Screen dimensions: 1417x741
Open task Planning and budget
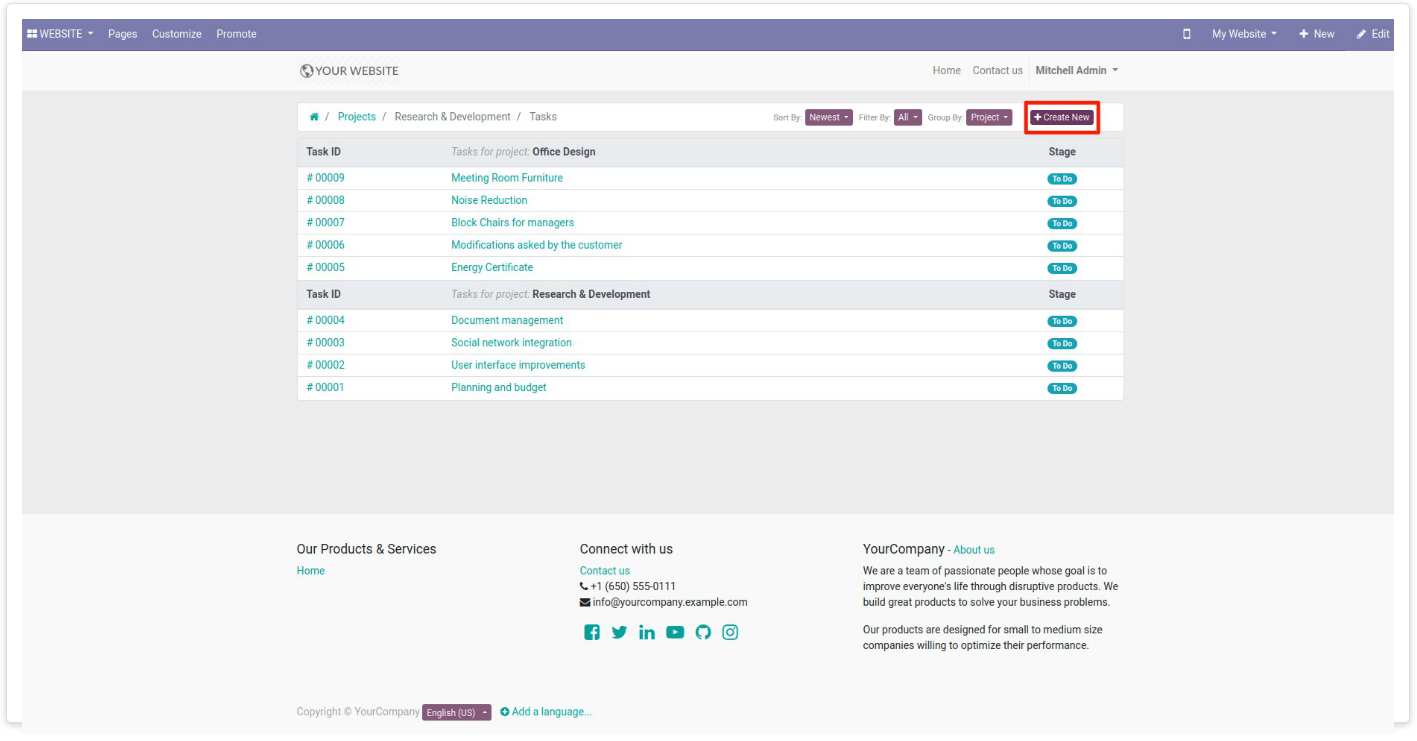(x=499, y=388)
